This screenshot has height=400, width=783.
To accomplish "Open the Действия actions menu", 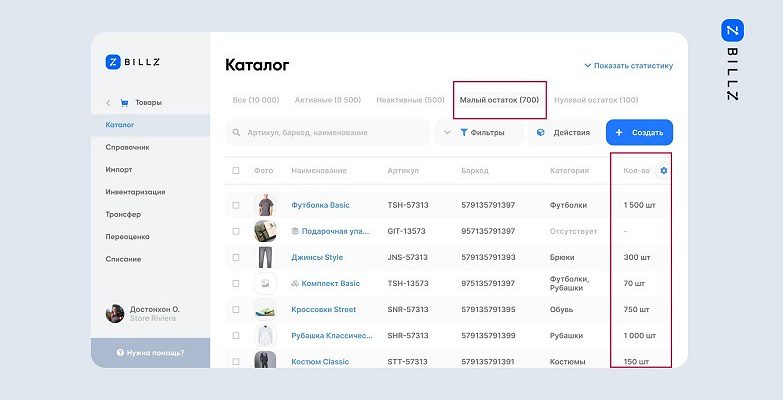I will click(x=564, y=132).
